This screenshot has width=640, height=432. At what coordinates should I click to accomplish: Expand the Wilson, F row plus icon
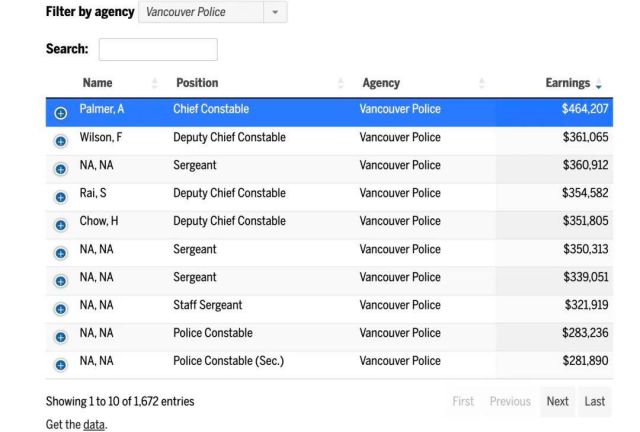[61, 141]
